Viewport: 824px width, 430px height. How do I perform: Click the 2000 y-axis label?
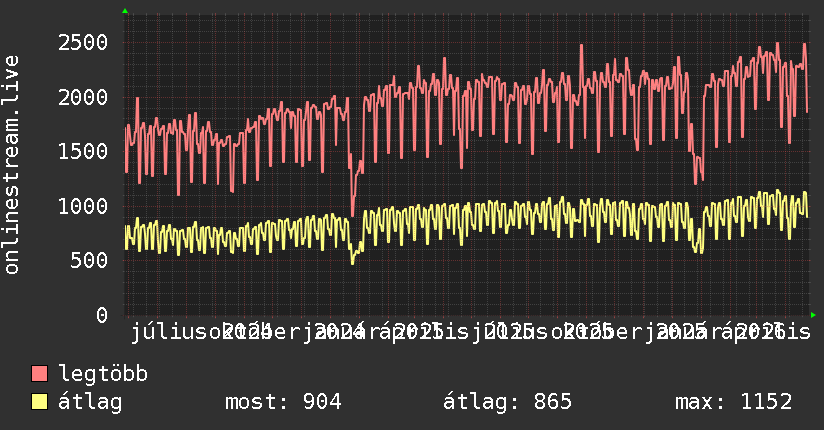coord(83,97)
